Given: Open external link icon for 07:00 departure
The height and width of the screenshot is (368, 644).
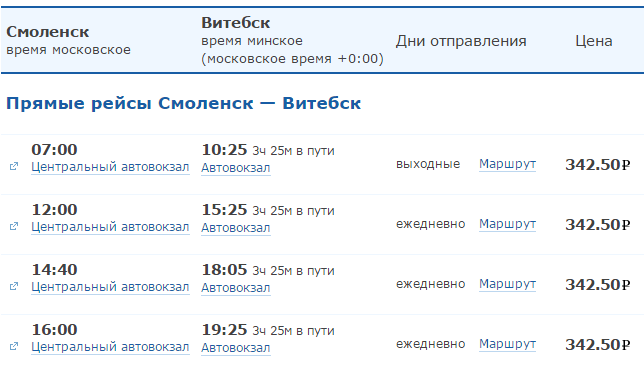Looking at the screenshot, I should tap(14, 166).
